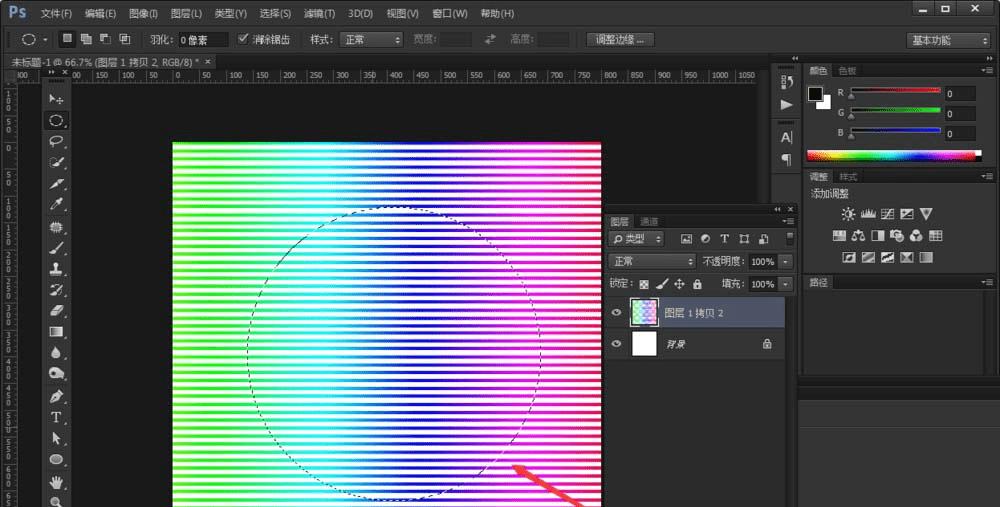Image resolution: width=1000 pixels, height=507 pixels.
Task: Open the 图像(I) menu
Action: click(x=143, y=13)
